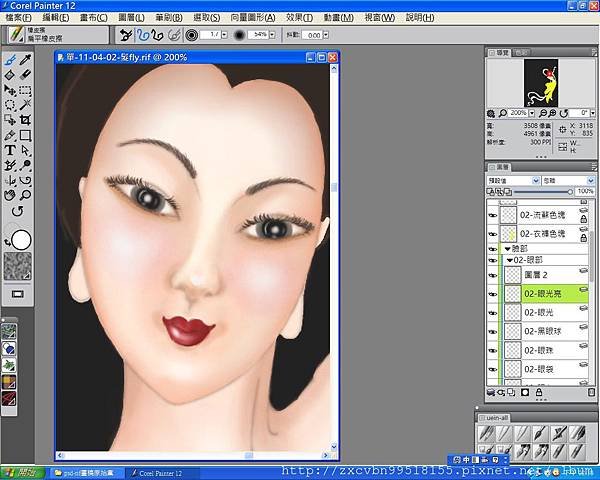The height and width of the screenshot is (480, 600).
Task: Select the Crop tool
Action: point(25,120)
